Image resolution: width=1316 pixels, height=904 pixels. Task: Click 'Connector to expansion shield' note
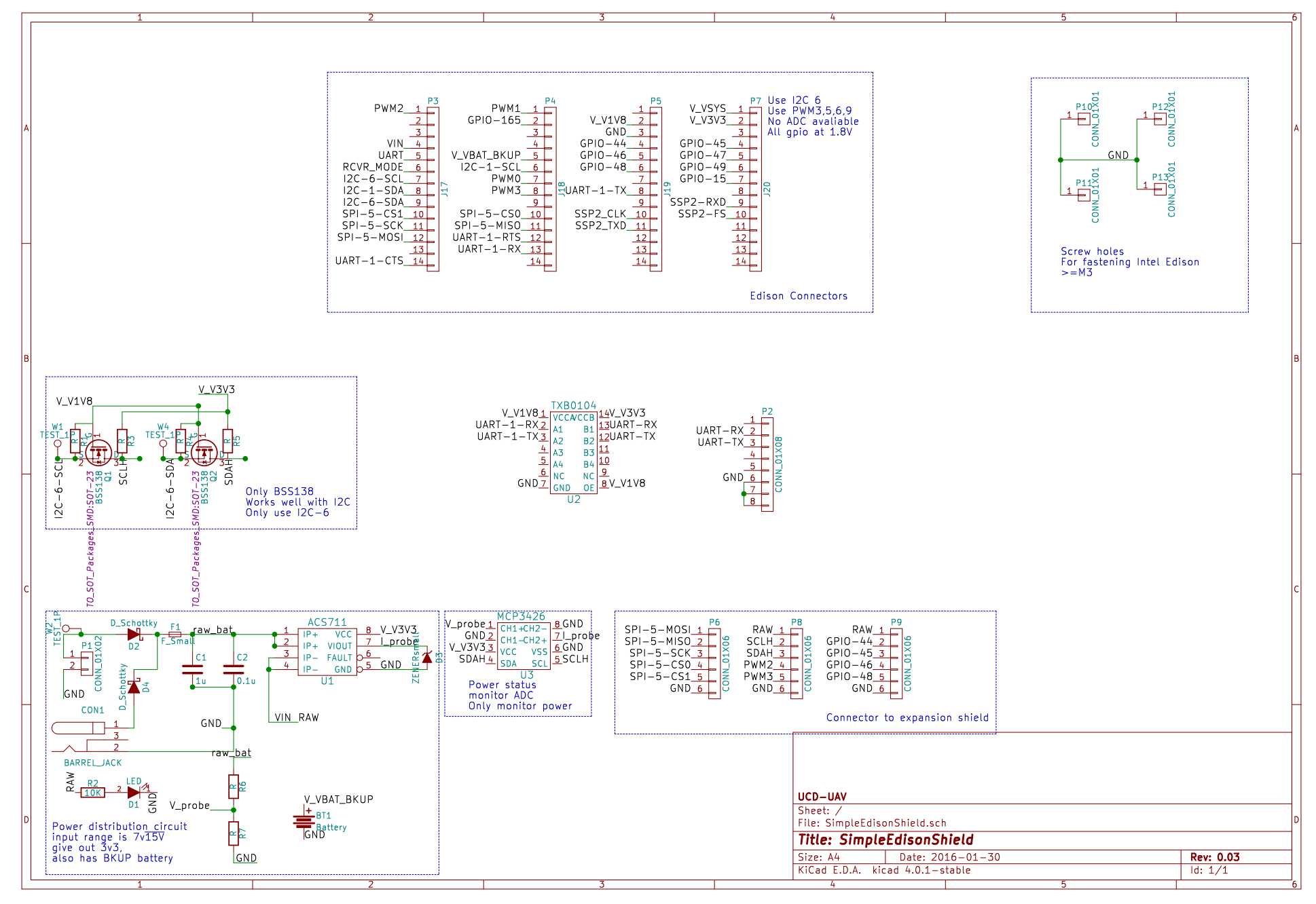tap(907, 717)
